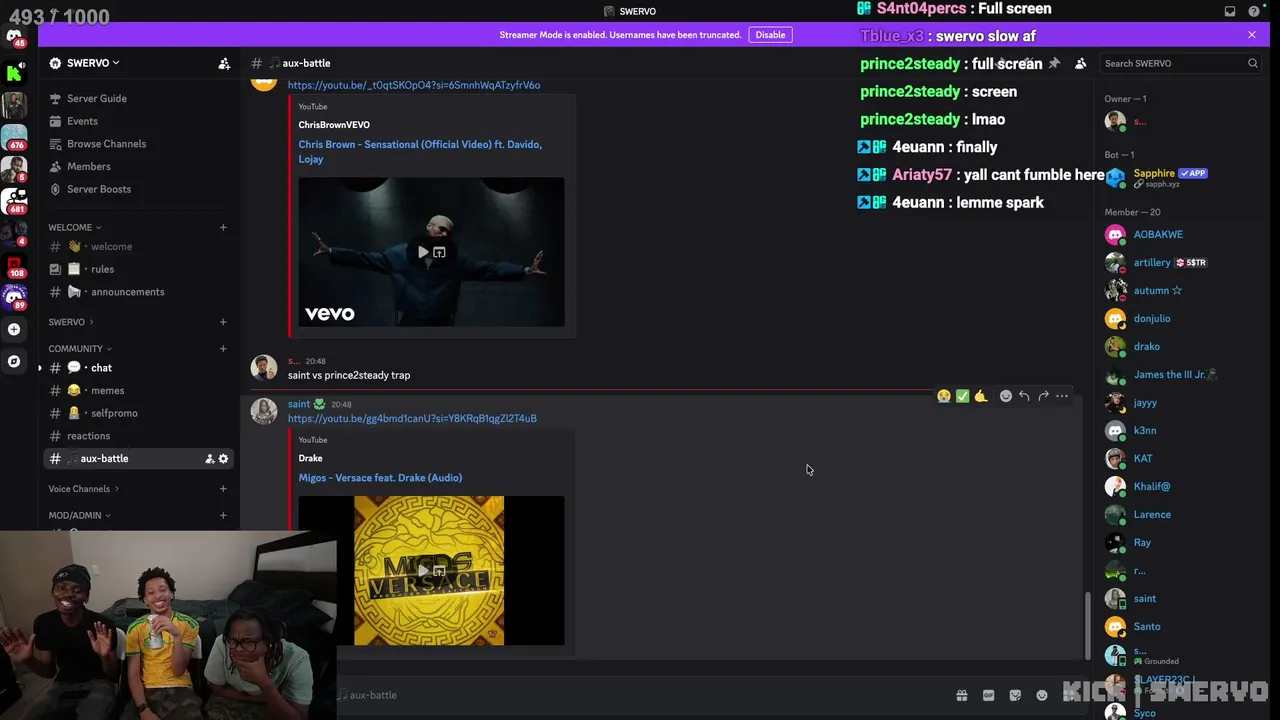1280x720 pixels.
Task: Open add reaction picker on saint's message
Action: (x=1006, y=396)
